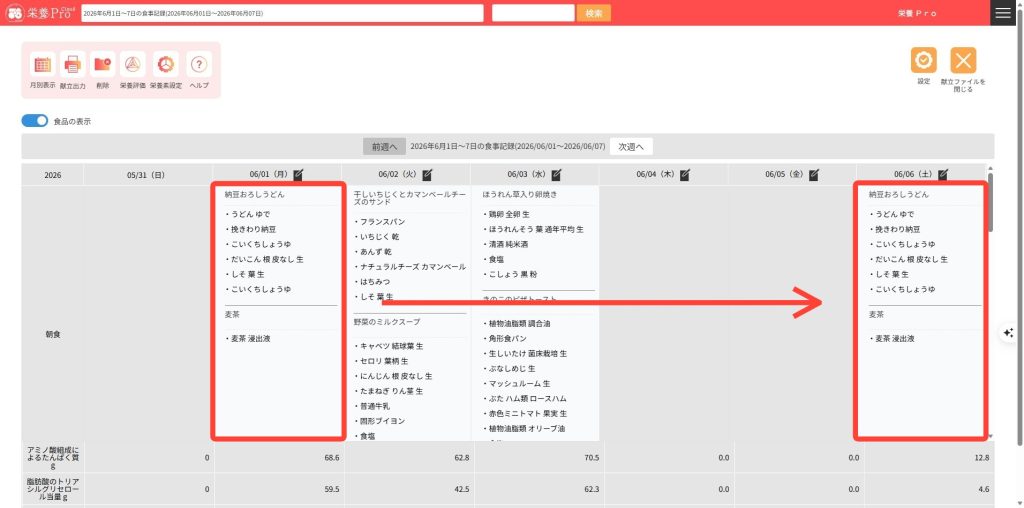Click the protein value 70.5
Viewport: 1024px width, 508px height.
pos(592,458)
